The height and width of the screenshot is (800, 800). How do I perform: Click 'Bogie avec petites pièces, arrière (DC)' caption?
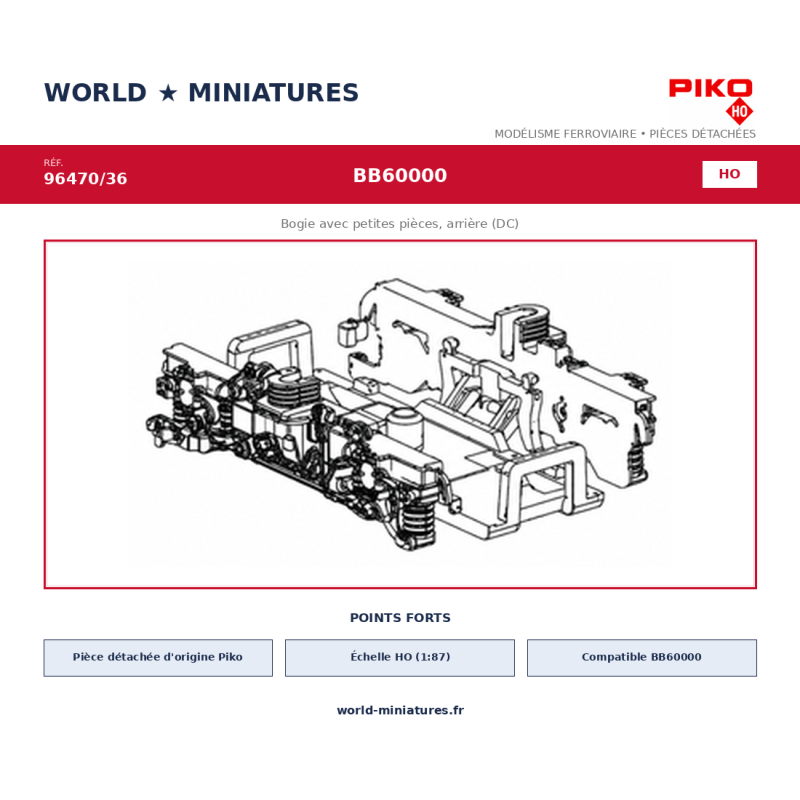point(400,223)
